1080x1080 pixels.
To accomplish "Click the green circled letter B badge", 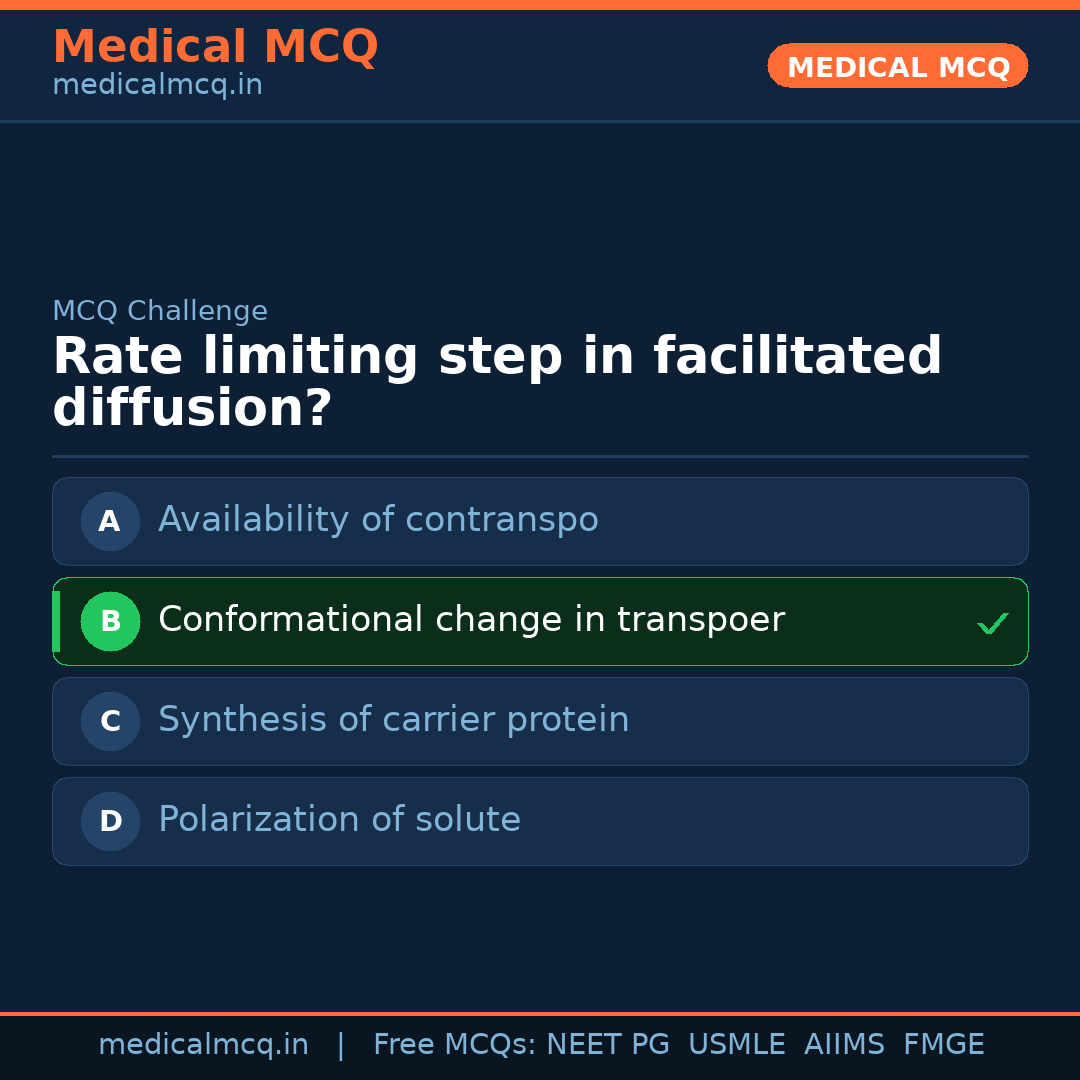I will pos(110,621).
